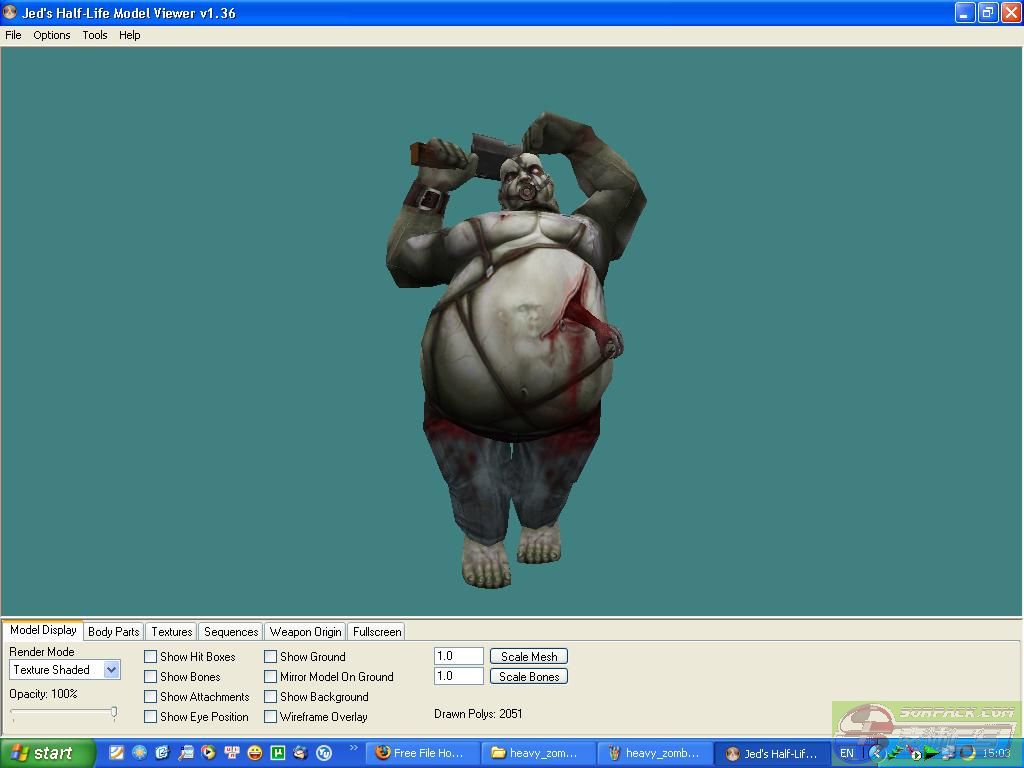Toggle Show Eye Position checkbox
This screenshot has height=768, width=1024.
pyautogui.click(x=151, y=716)
